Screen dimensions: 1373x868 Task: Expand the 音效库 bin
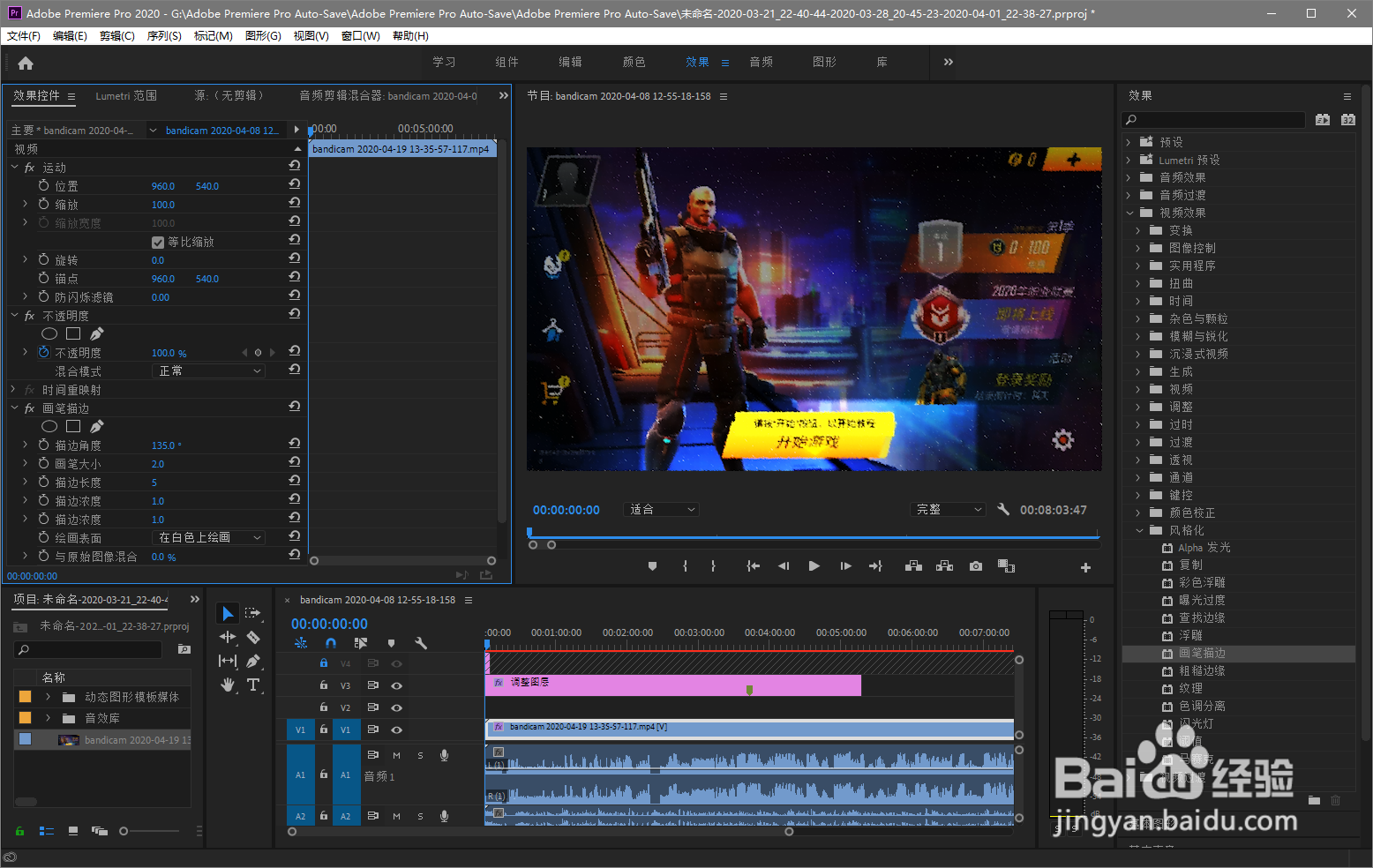pyautogui.click(x=48, y=718)
